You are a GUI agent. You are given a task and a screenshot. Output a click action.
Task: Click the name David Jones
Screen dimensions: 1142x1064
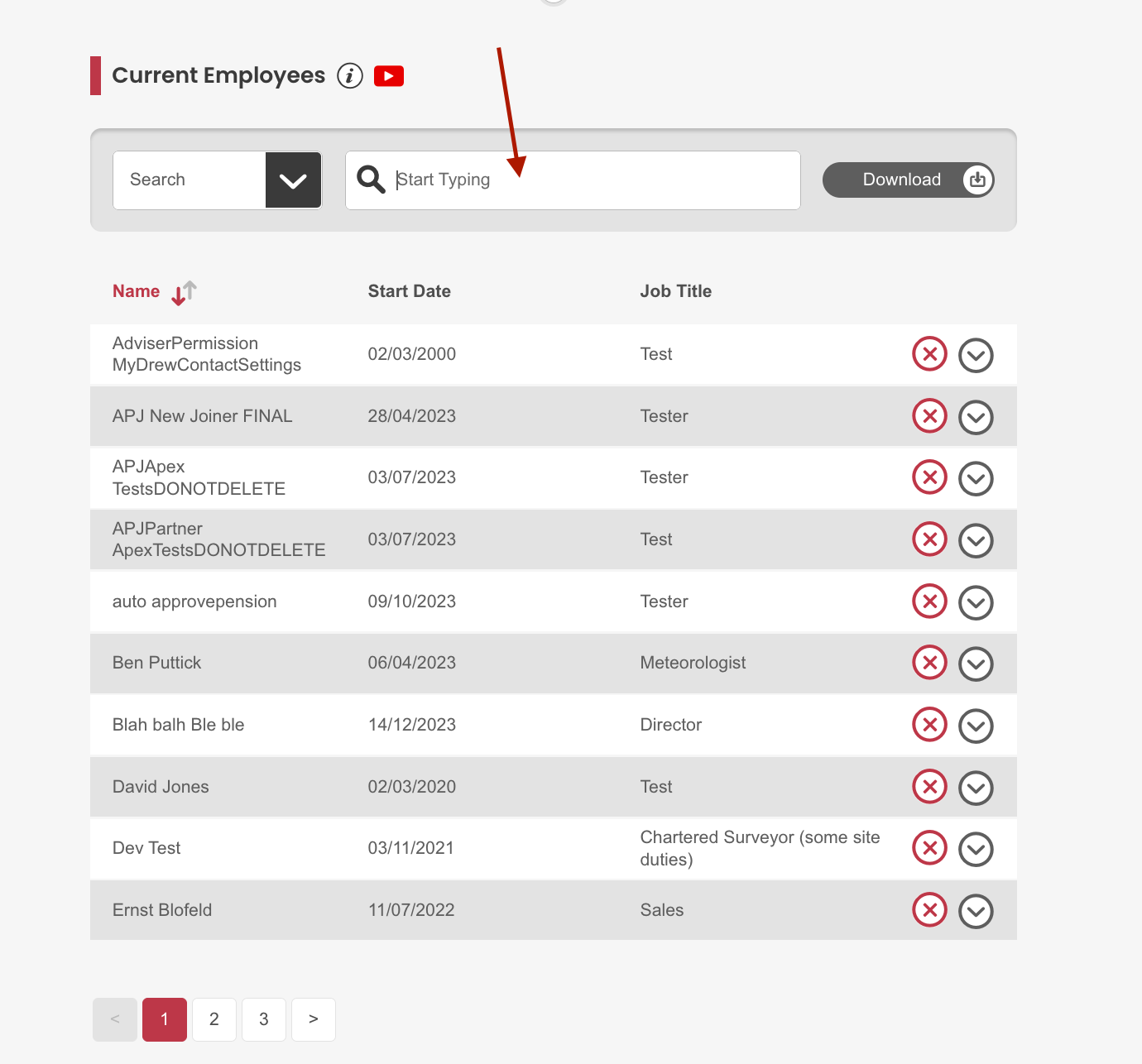coord(161,787)
